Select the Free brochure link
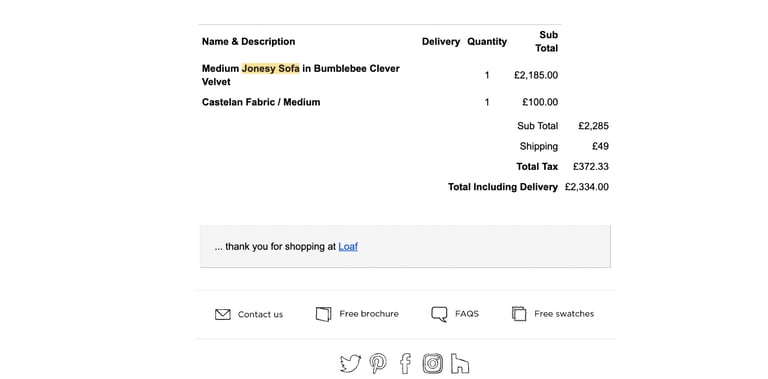Viewport: 768px width, 379px height. (x=369, y=314)
